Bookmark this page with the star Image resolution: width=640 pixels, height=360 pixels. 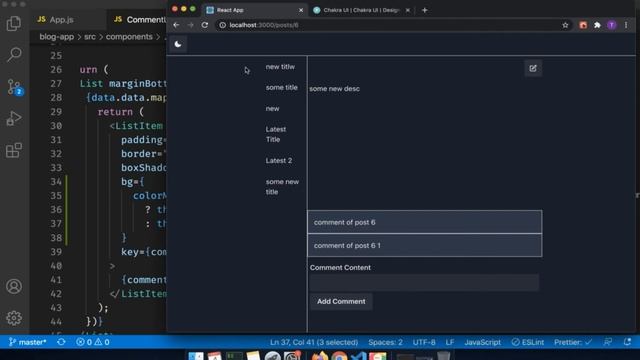click(x=565, y=25)
